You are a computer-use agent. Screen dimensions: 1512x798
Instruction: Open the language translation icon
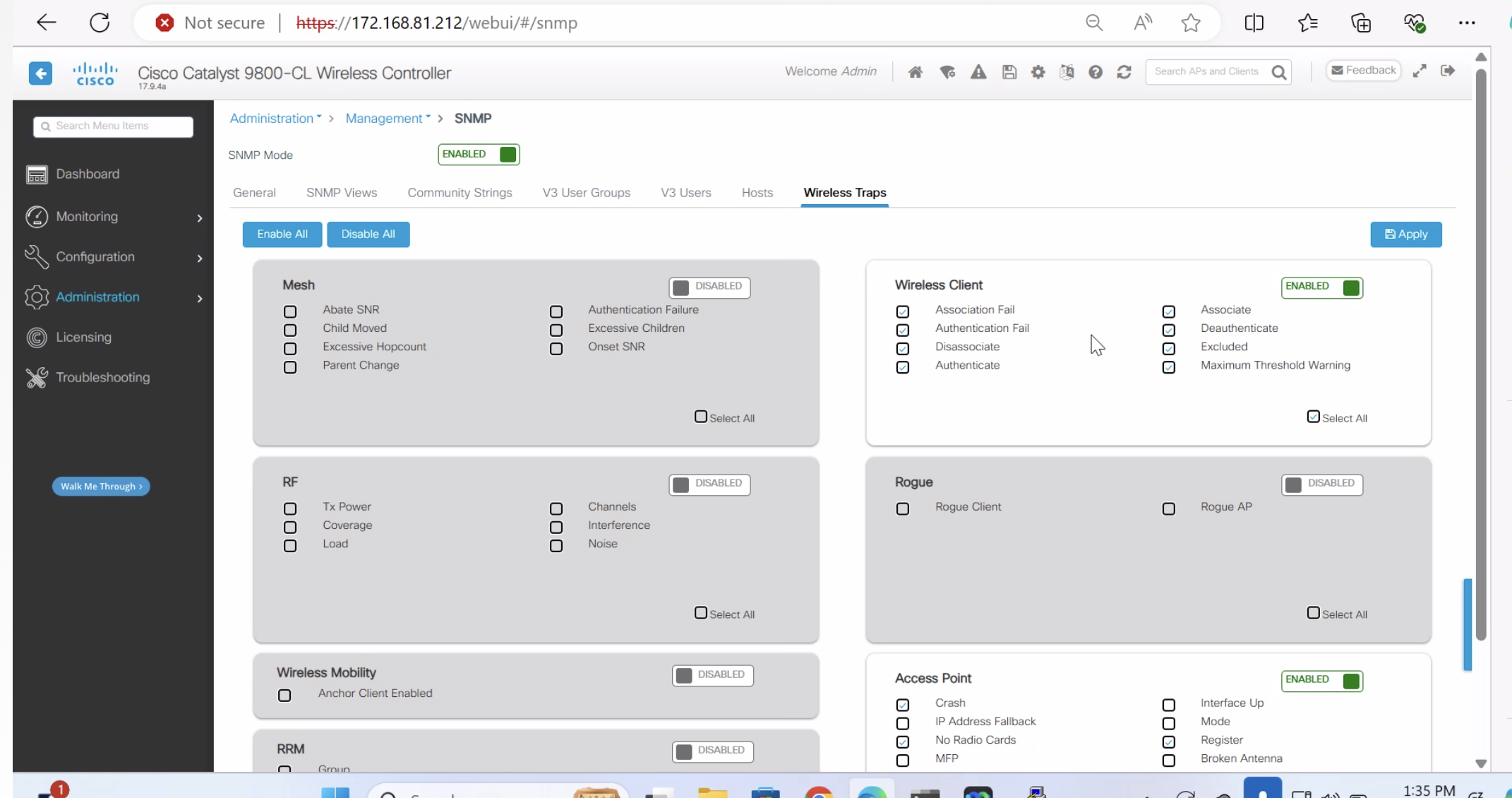[x=1067, y=72]
